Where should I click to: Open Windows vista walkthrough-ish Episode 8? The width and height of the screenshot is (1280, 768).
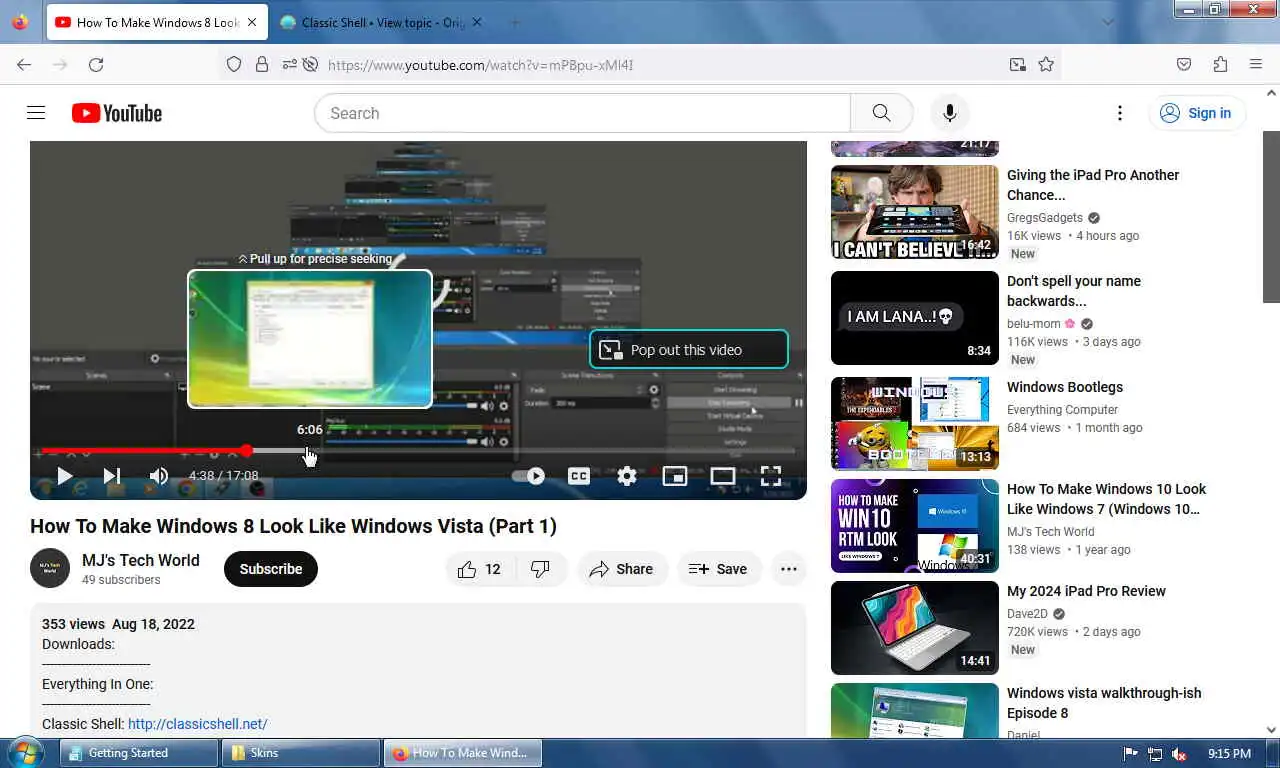point(1104,703)
